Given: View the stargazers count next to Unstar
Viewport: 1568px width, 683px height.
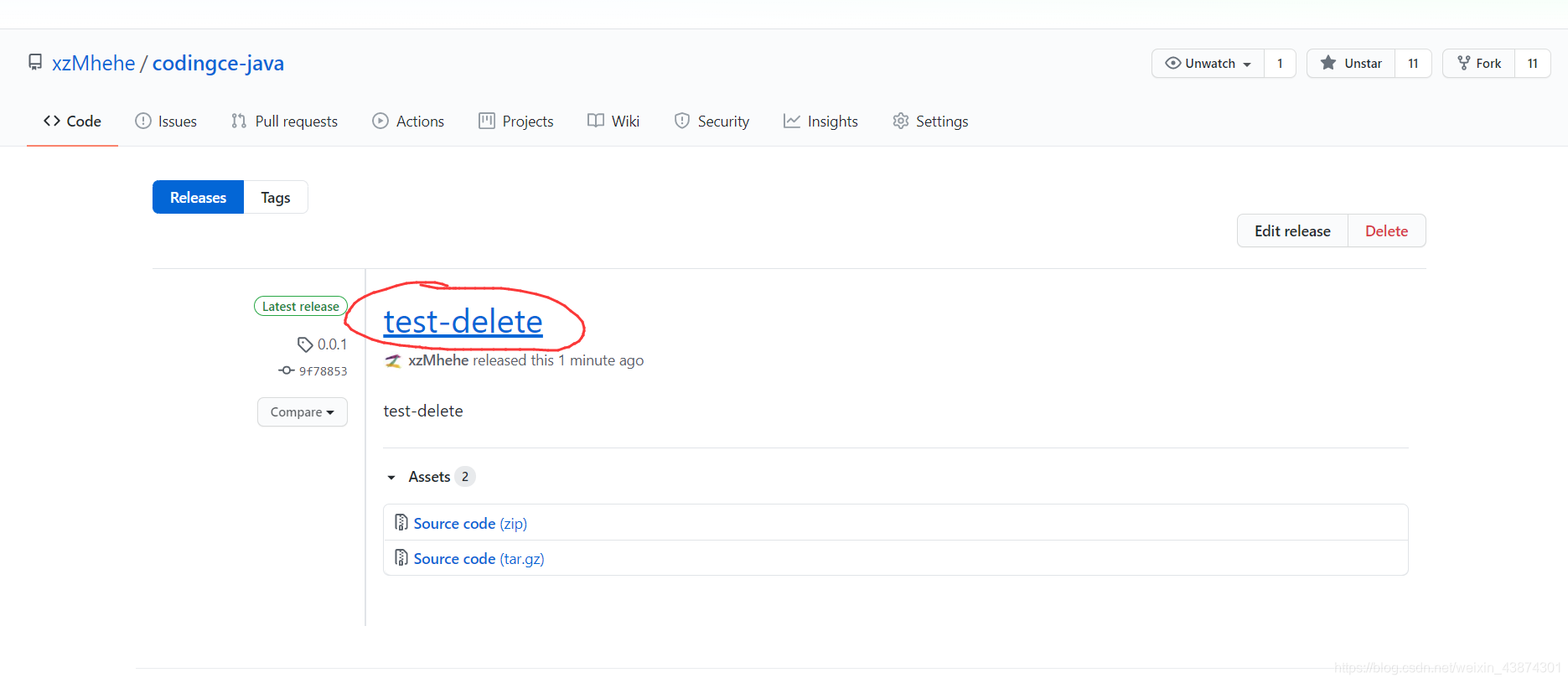Looking at the screenshot, I should coord(1413,64).
